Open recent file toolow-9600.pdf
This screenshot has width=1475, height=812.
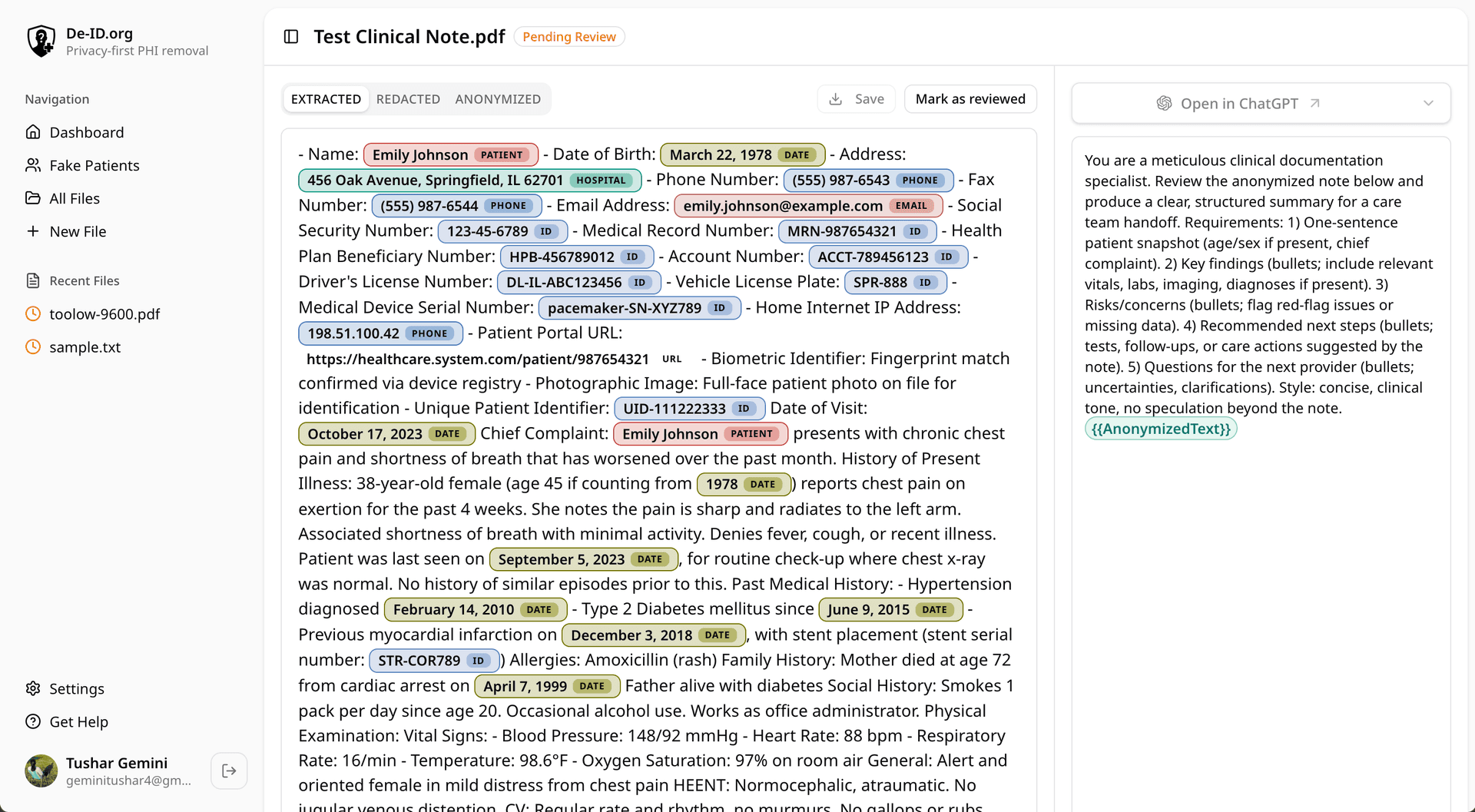tap(104, 313)
